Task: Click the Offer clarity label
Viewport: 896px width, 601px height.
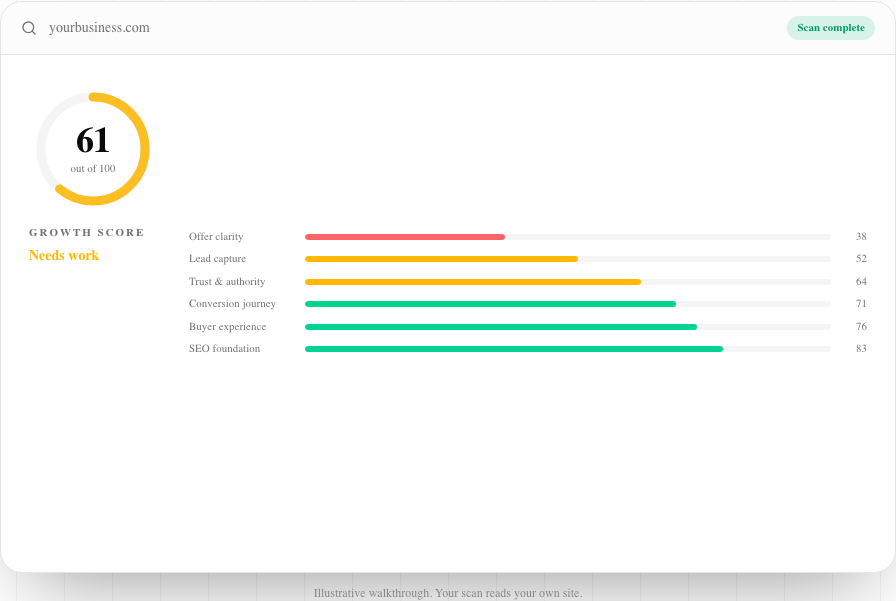Action: (x=216, y=237)
